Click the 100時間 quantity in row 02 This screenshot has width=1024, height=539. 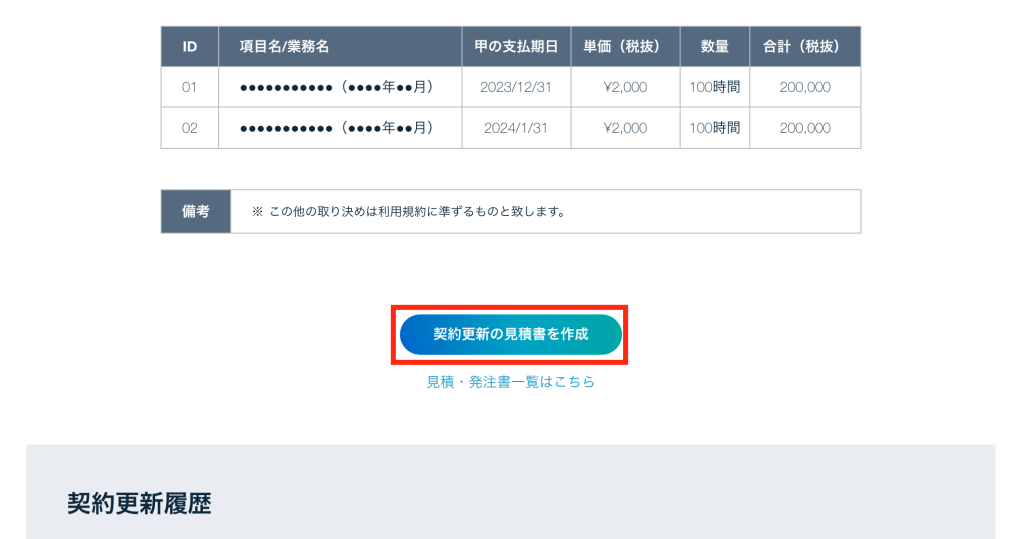coord(714,128)
